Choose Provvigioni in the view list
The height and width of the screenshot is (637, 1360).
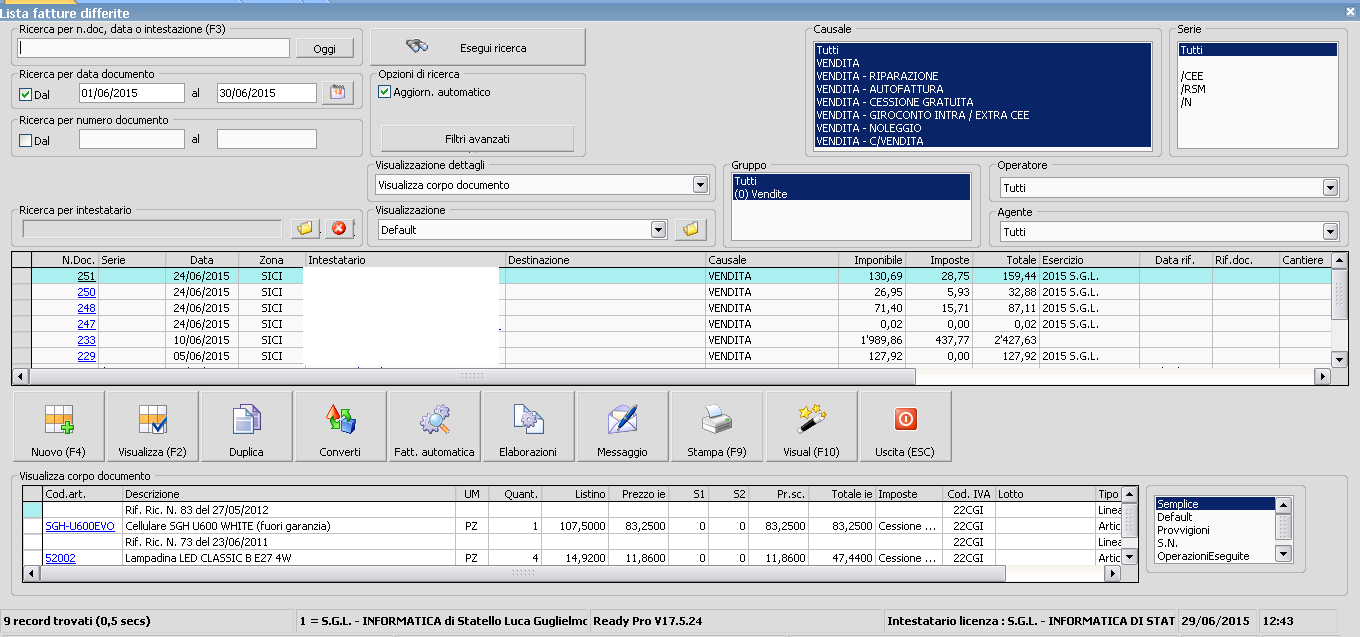coord(1183,530)
